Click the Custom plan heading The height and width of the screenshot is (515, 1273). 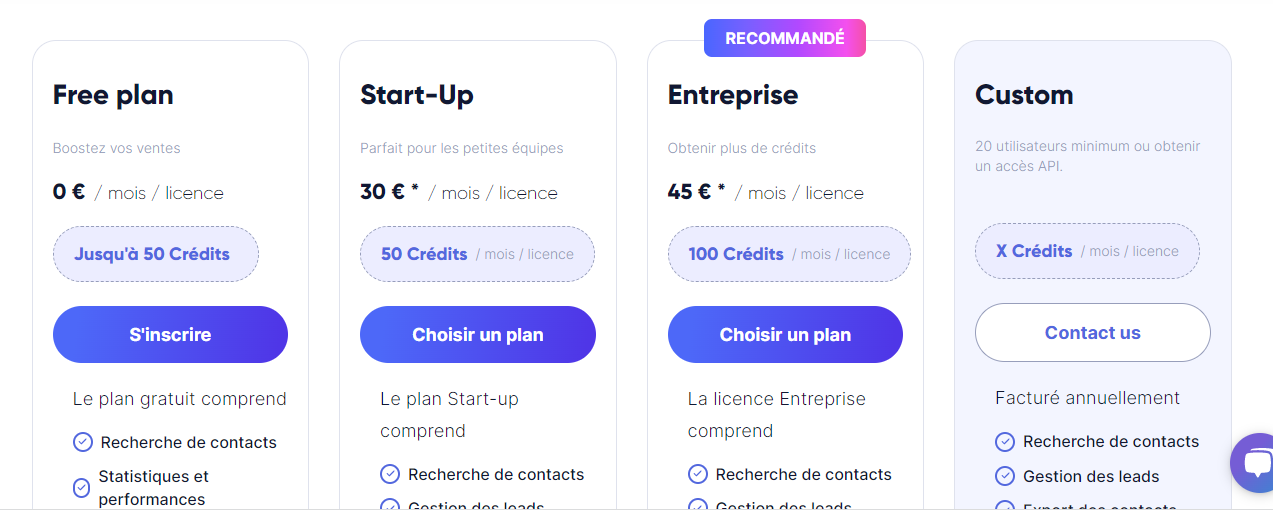pyautogui.click(x=1024, y=95)
